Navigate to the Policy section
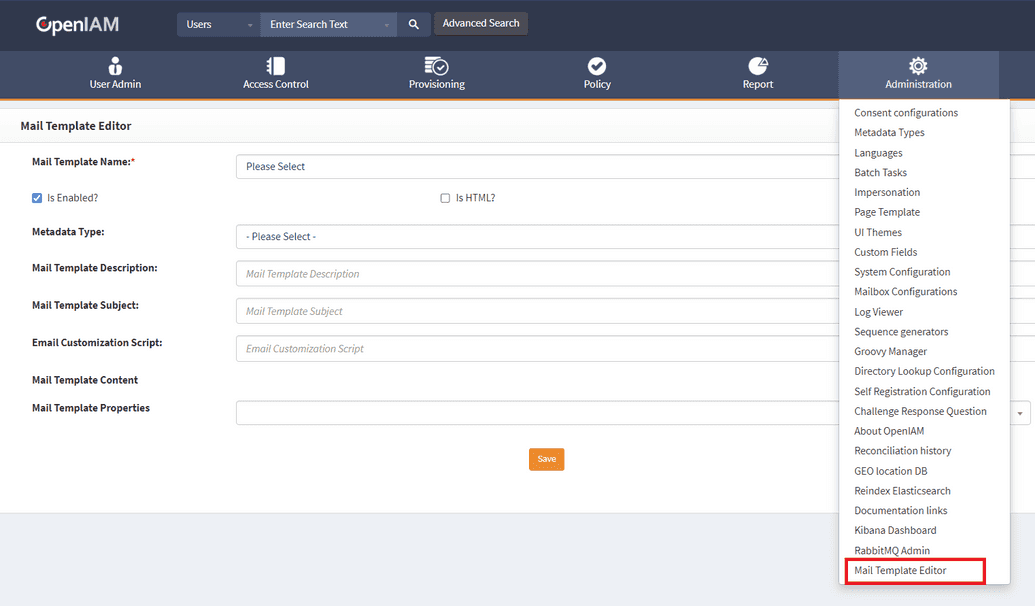 [x=597, y=74]
